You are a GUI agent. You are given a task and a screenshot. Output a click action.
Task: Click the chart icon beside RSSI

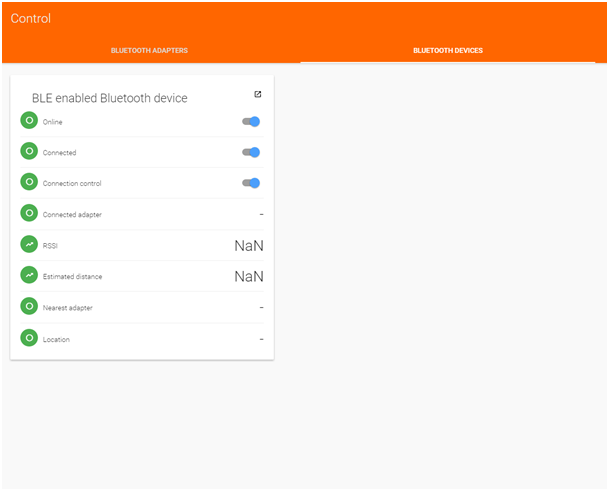(29, 244)
